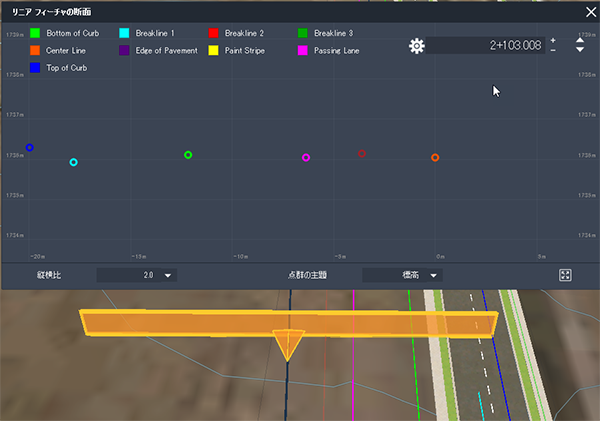Screen dimensions: 600x421
Task: Select the Breakline 3 legend label
Action: click(x=334, y=33)
